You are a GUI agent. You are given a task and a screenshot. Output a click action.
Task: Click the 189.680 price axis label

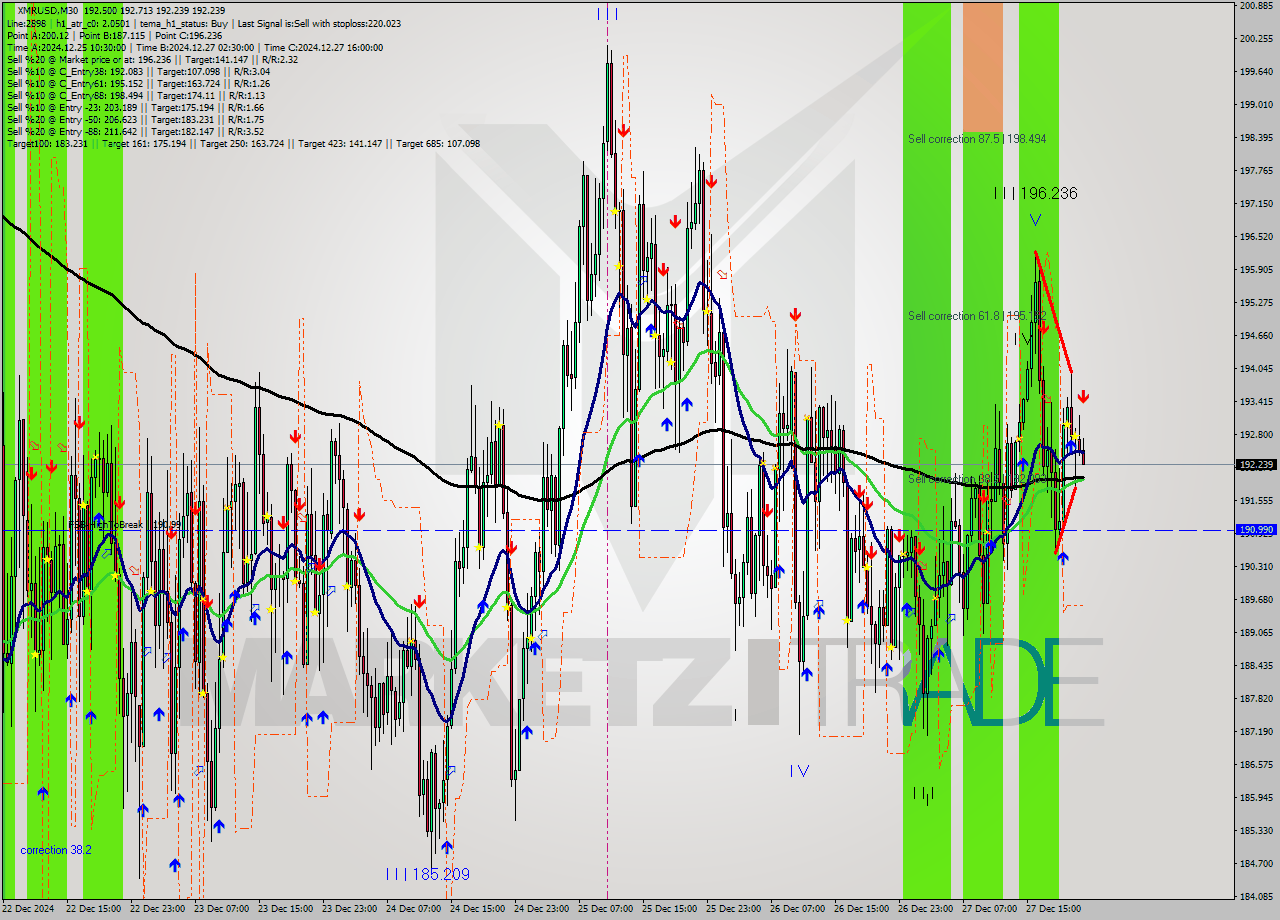1255,599
